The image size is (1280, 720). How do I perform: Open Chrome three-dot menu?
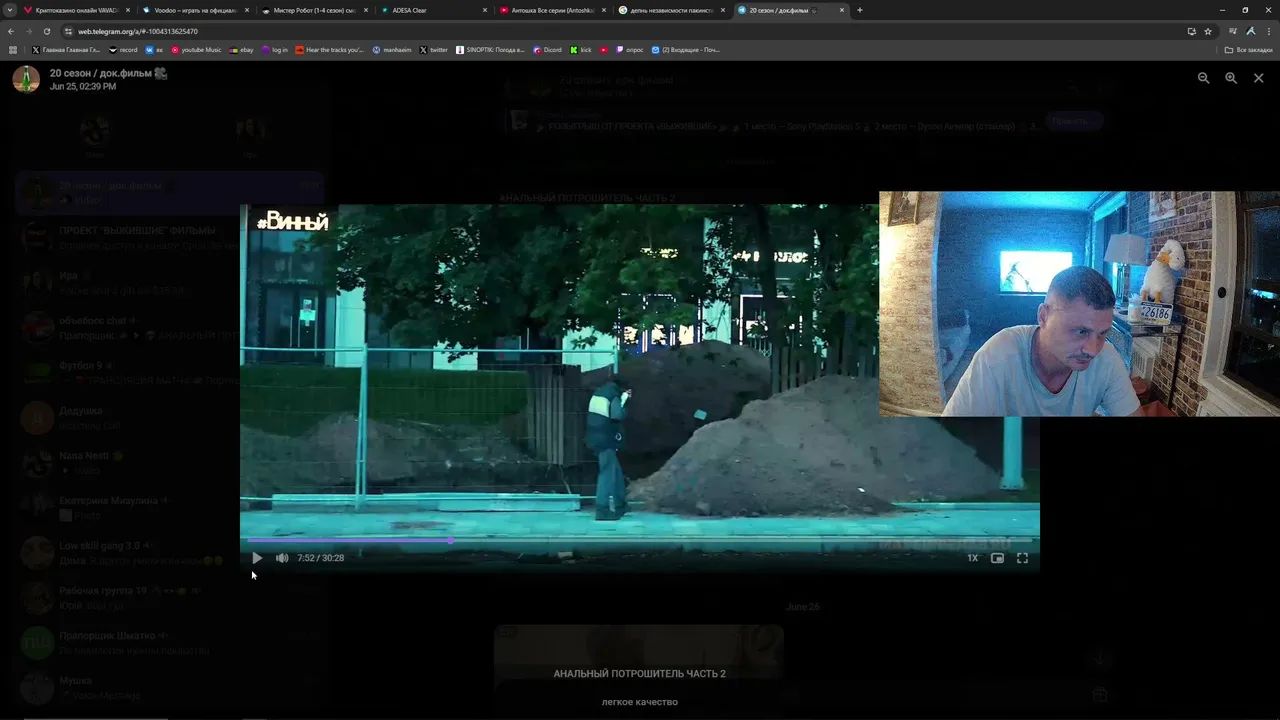point(1269,31)
